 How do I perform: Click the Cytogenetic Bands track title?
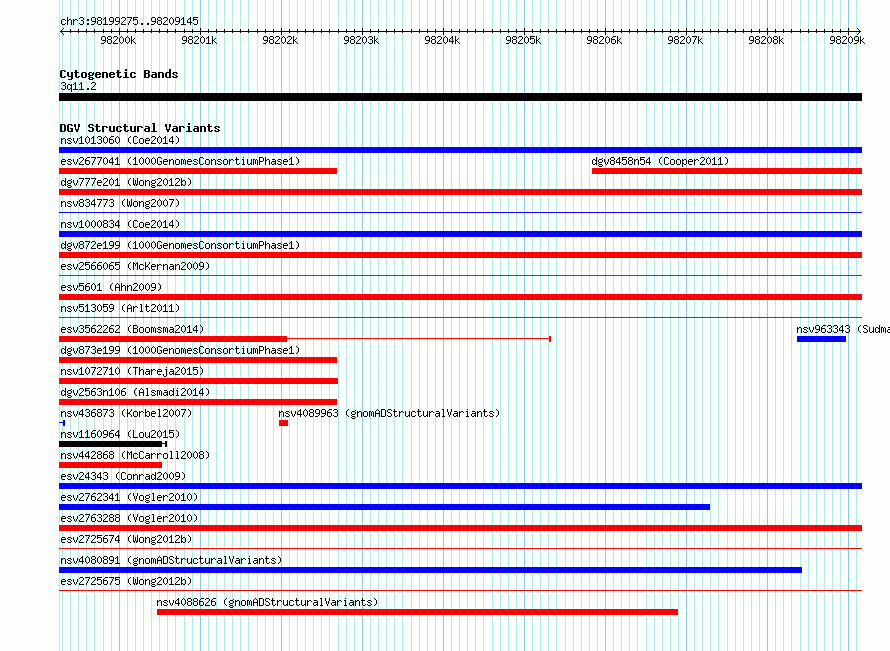(x=119, y=74)
